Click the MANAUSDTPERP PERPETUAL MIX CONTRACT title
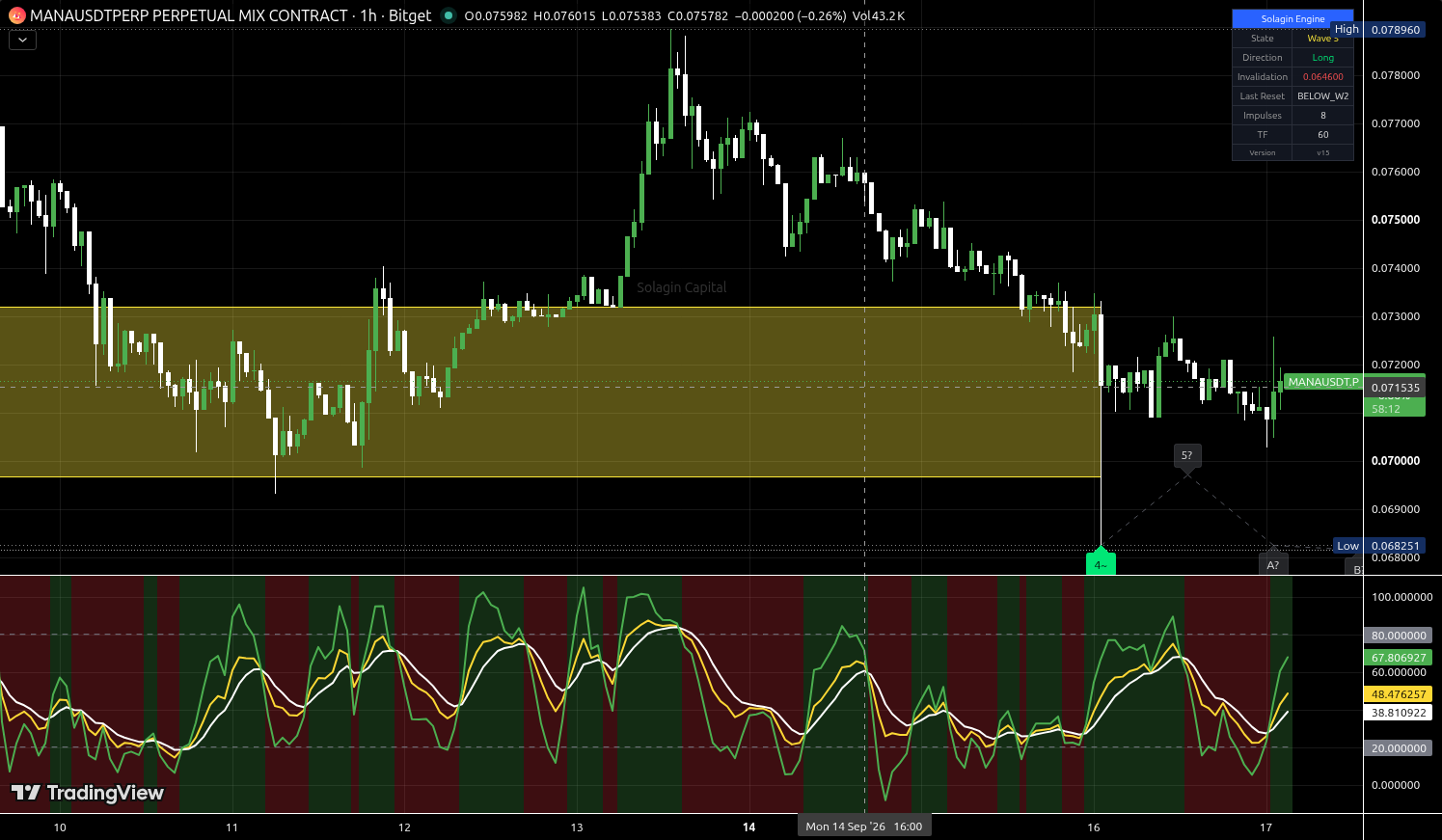 (x=189, y=15)
